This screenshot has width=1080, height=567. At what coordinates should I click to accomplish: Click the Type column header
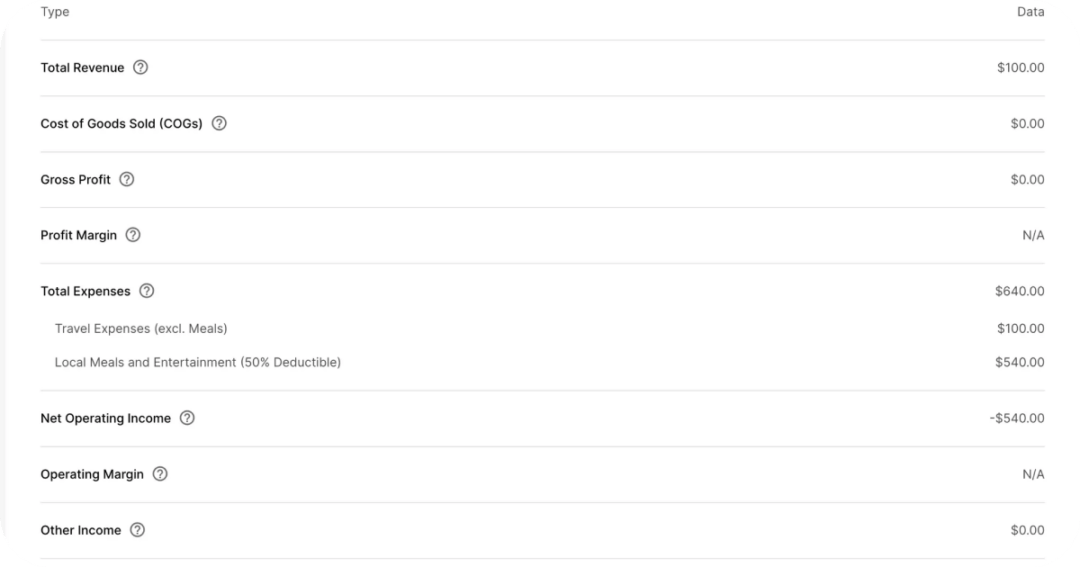tap(55, 12)
